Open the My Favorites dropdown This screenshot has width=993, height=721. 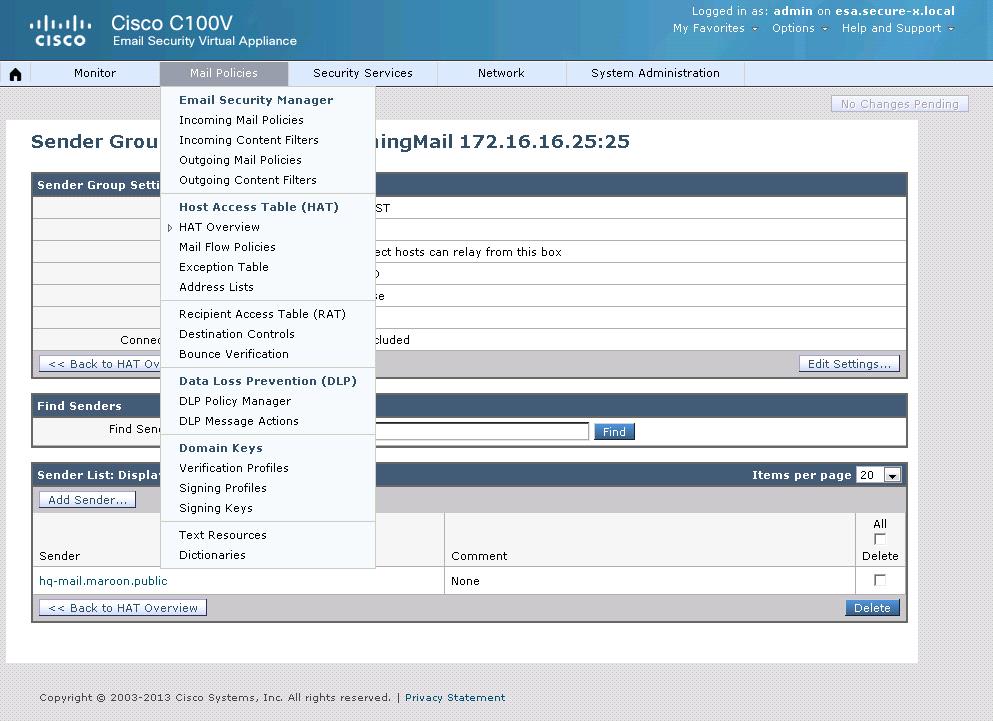pyautogui.click(x=714, y=28)
